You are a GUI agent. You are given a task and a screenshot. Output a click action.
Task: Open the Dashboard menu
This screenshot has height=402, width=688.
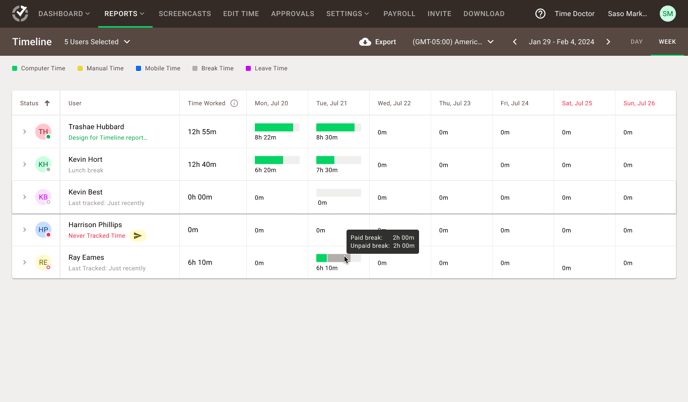point(64,14)
